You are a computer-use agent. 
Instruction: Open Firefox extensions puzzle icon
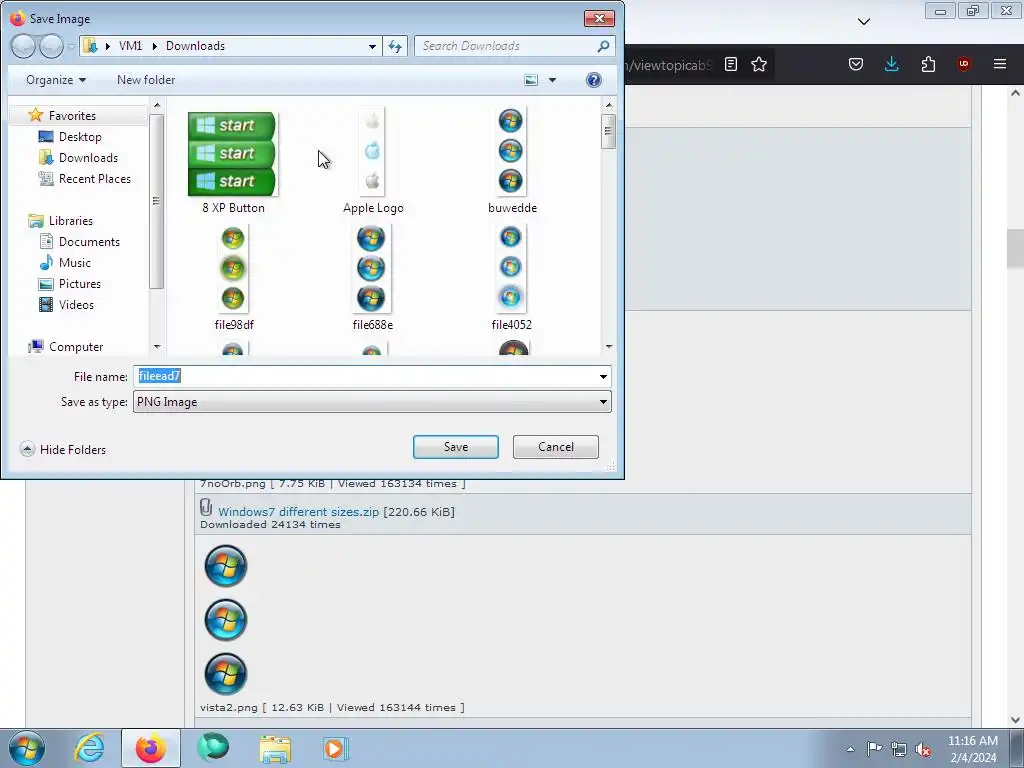[x=928, y=64]
